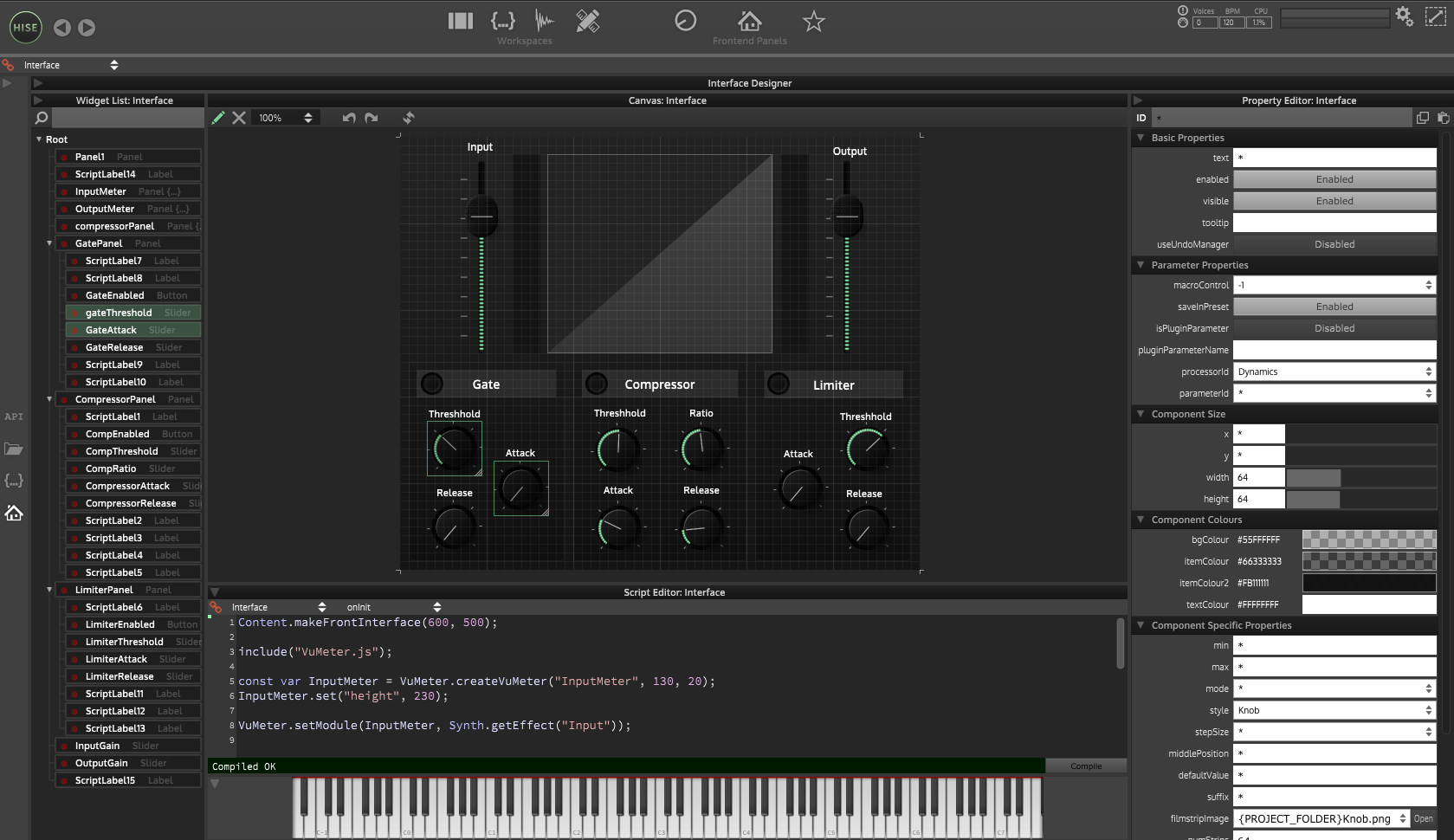The height and width of the screenshot is (840, 1454).
Task: Click the Frontend Panels home icon
Action: [749, 21]
